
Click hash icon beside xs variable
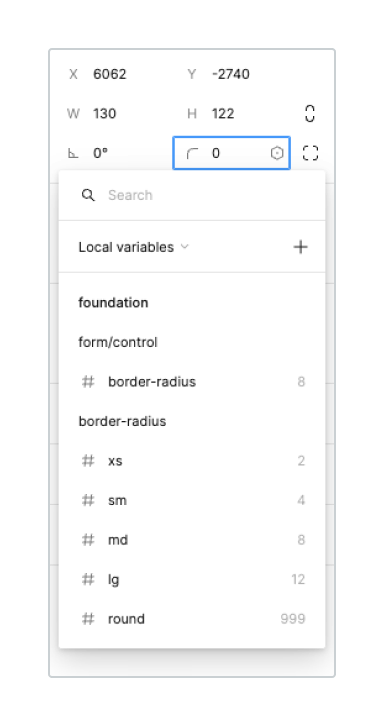coord(88,461)
